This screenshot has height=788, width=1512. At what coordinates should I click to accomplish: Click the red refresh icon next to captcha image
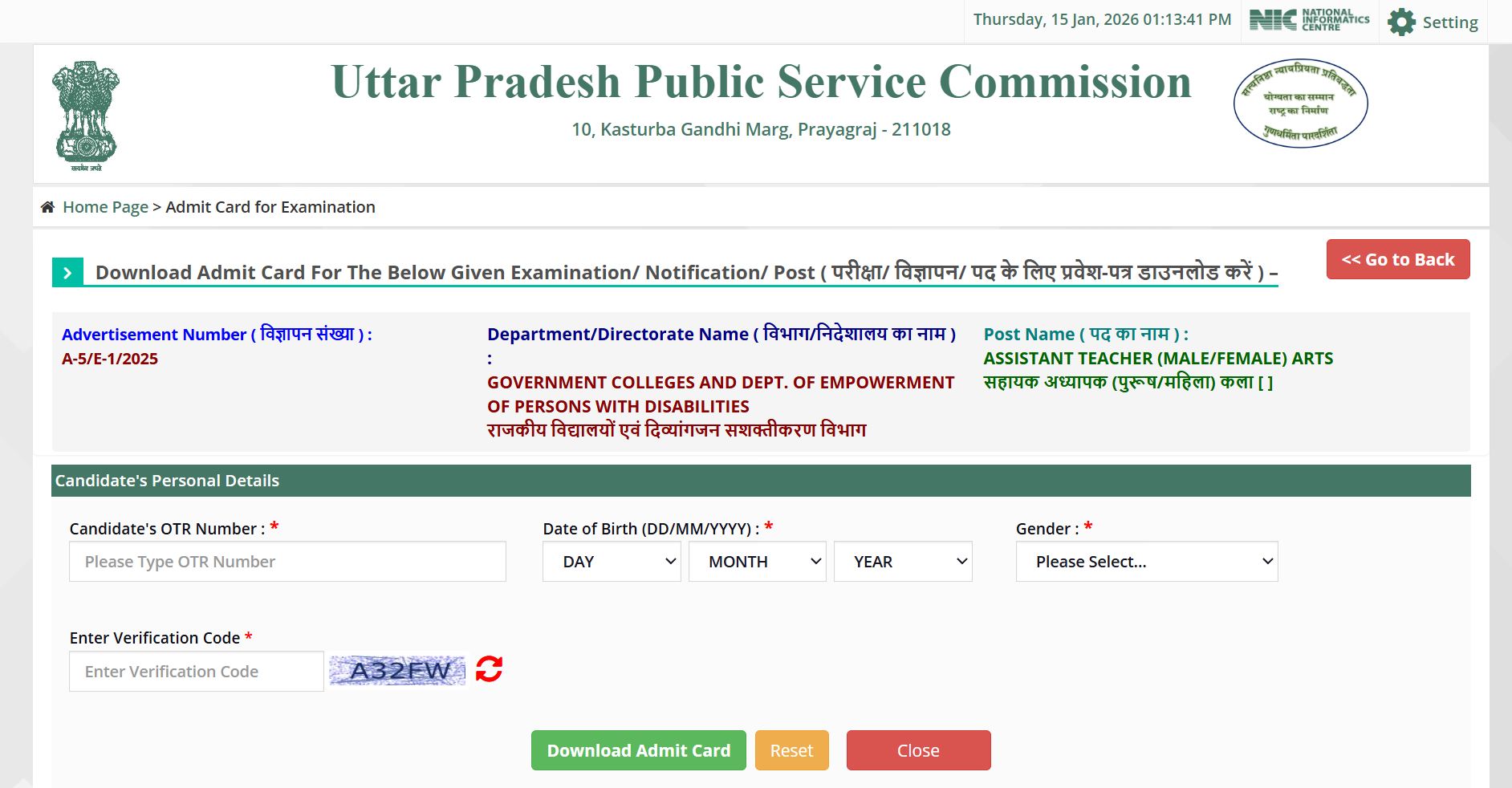coord(488,668)
